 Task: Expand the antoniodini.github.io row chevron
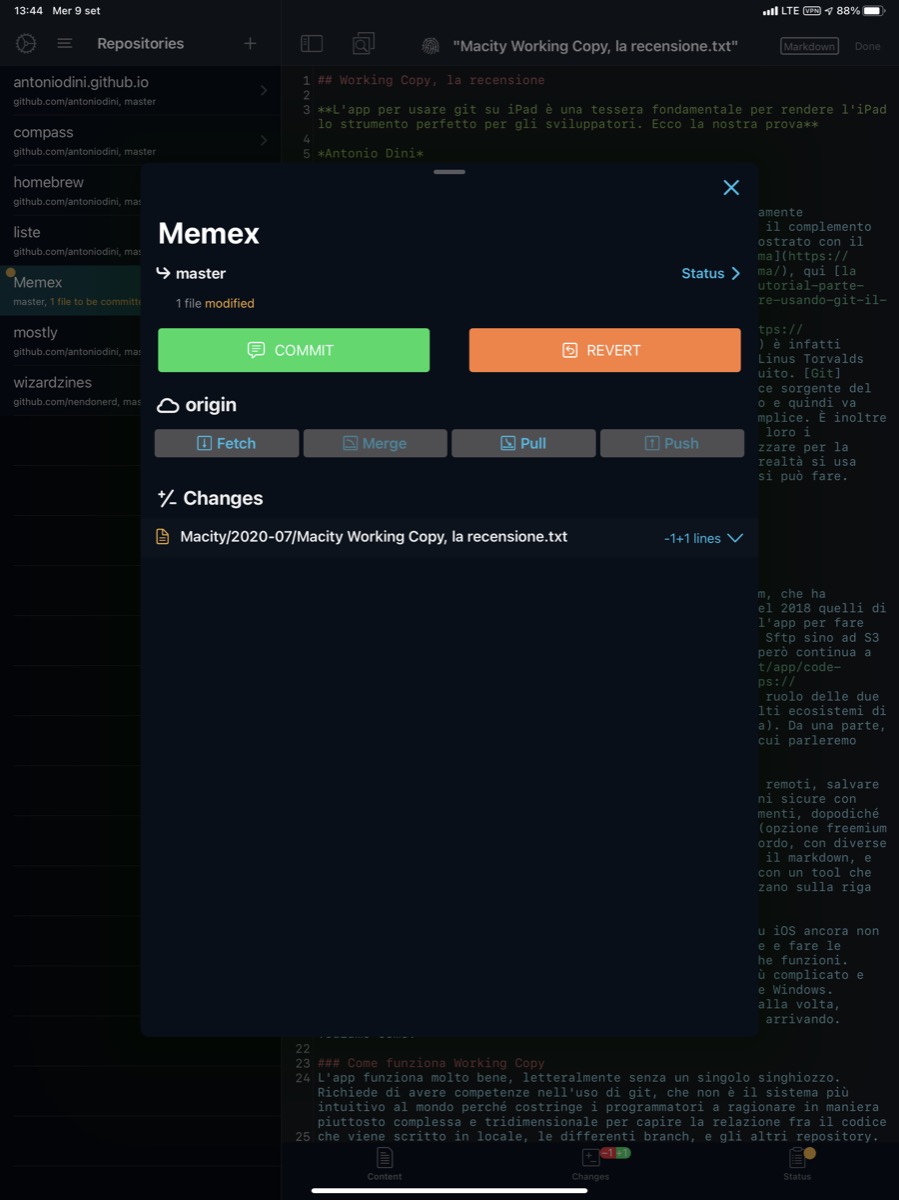[x=264, y=90]
